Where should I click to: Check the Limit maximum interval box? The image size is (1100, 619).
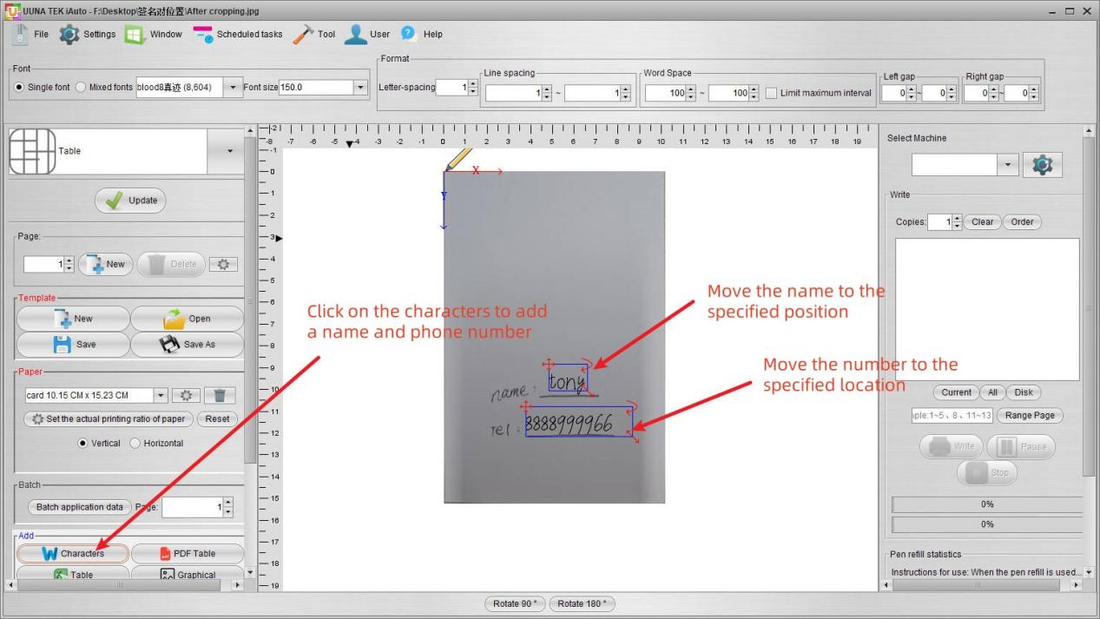(x=769, y=93)
